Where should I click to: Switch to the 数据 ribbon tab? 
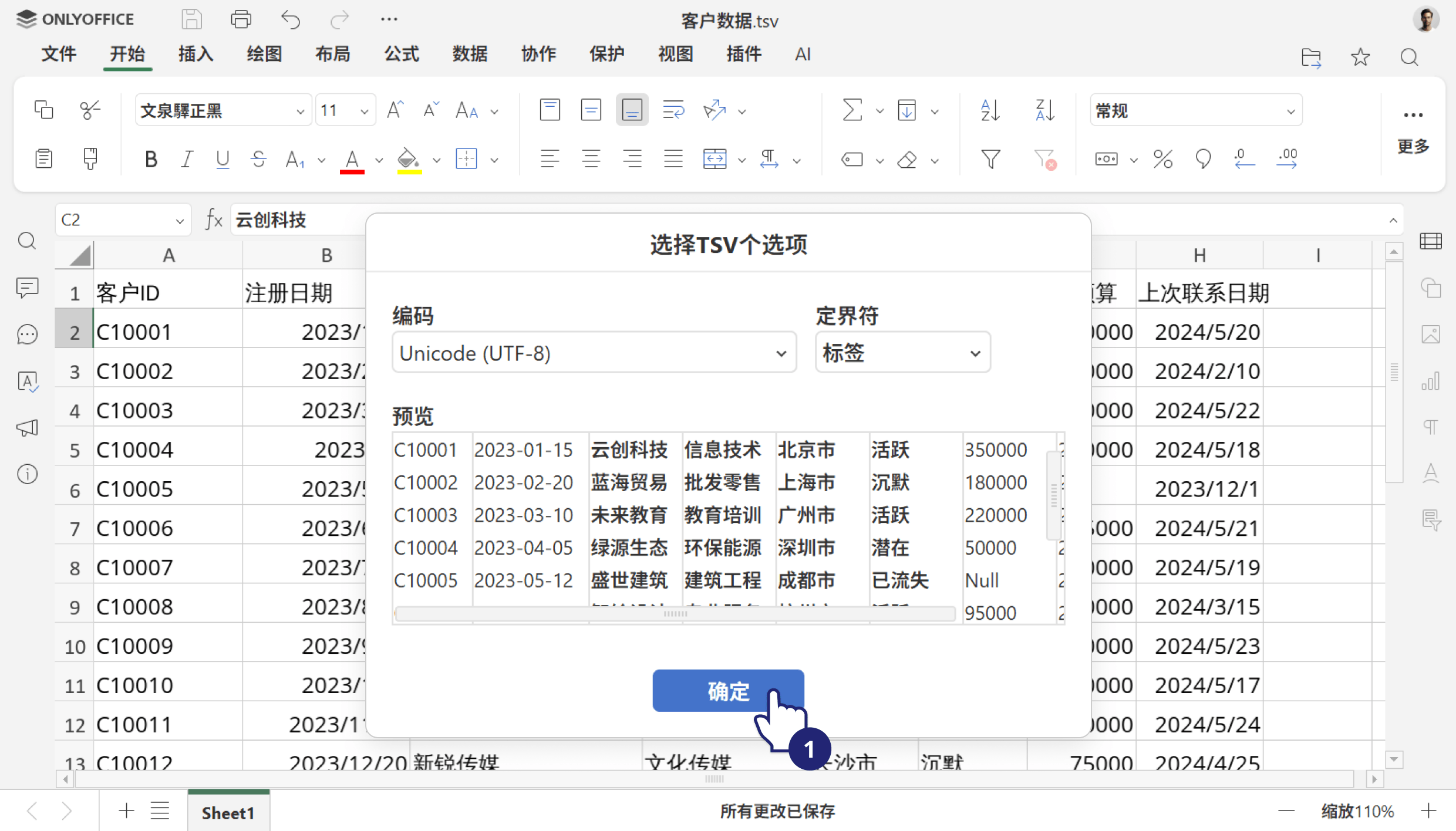470,54
